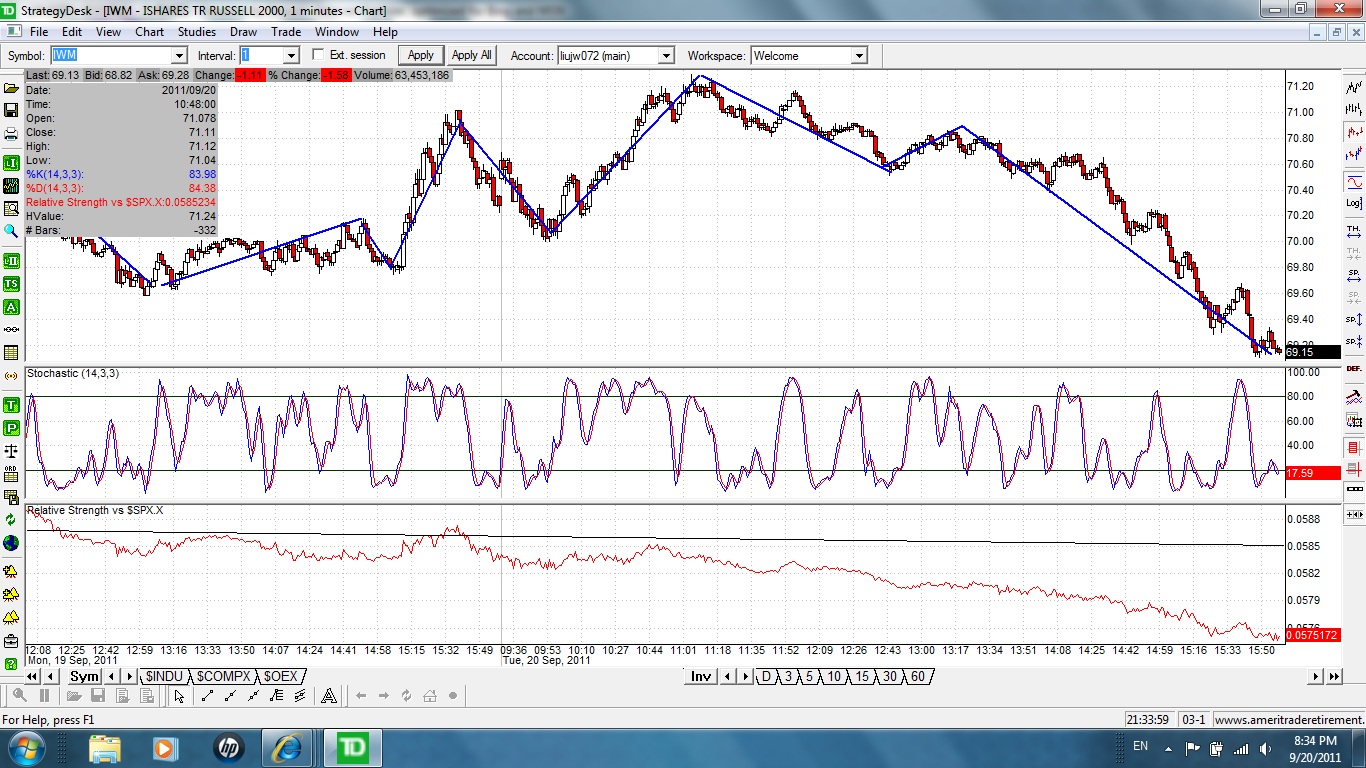This screenshot has width=1366, height=768.
Task: Enable the Ext. session checkbox
Action: [319, 55]
